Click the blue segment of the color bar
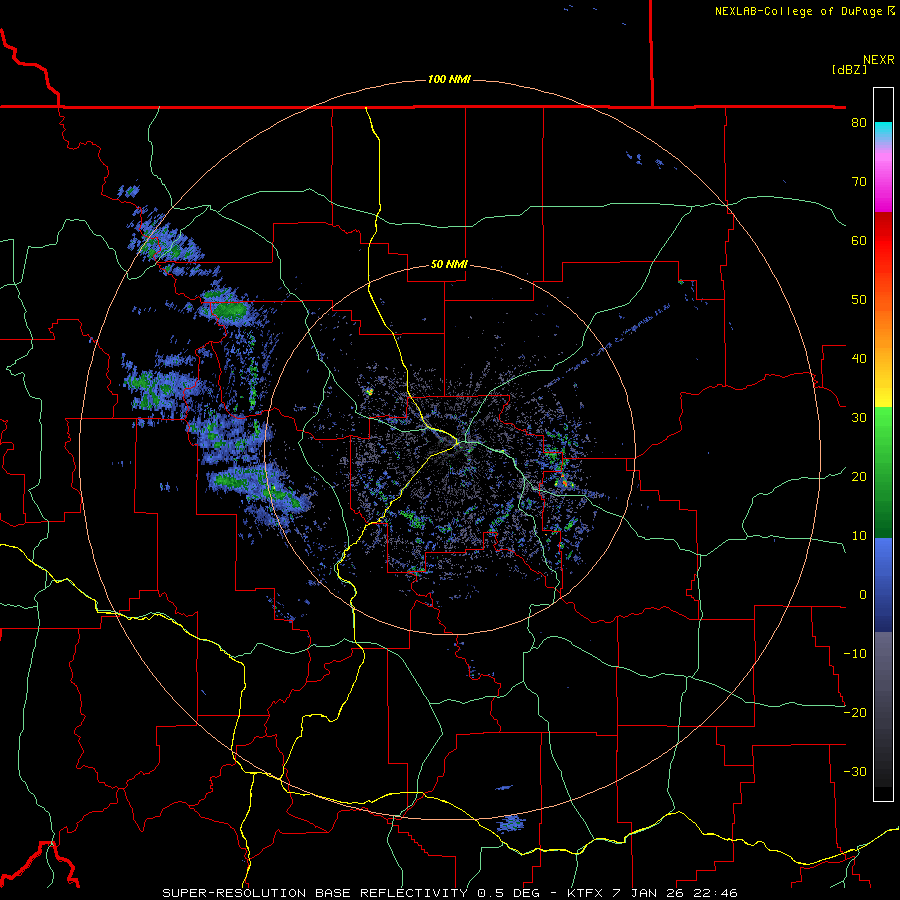This screenshot has height=900, width=900. 883,584
